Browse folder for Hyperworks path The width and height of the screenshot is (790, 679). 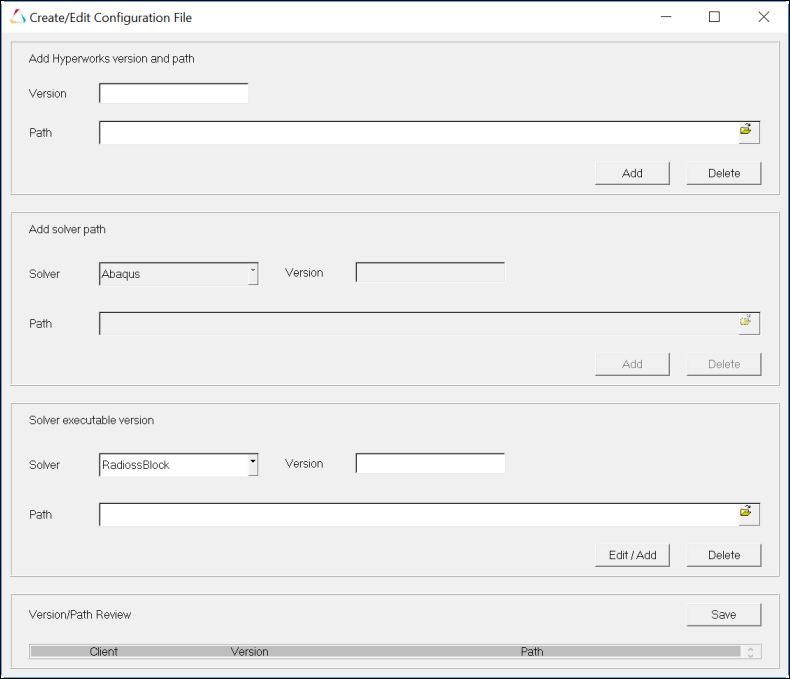point(749,132)
